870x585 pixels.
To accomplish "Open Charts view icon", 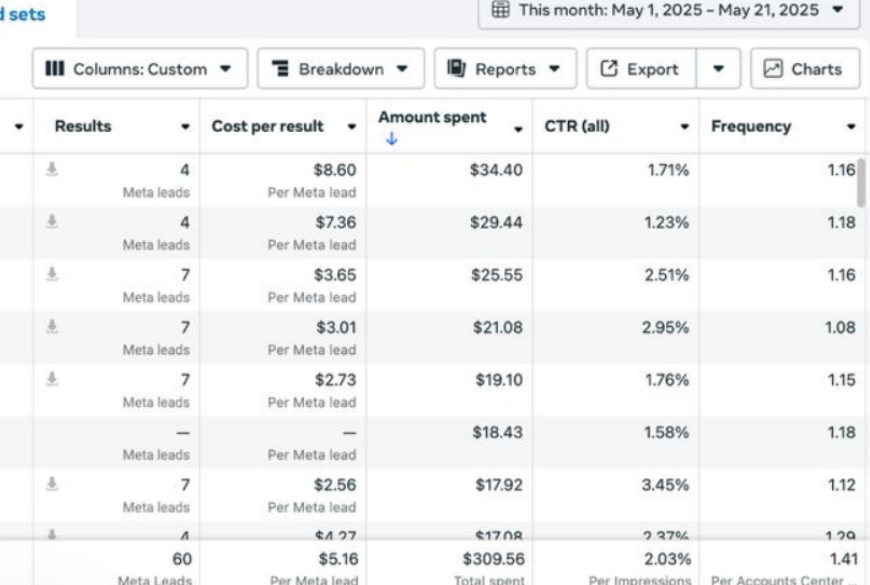I will (x=773, y=69).
